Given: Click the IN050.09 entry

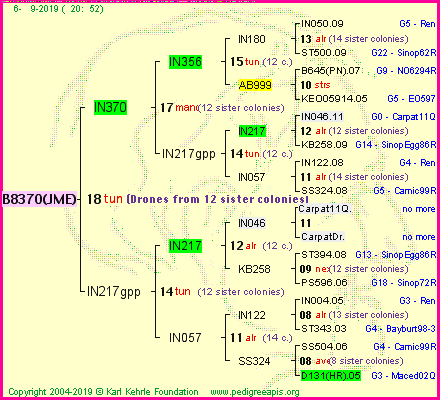Looking at the screenshot, I should click(x=322, y=24).
